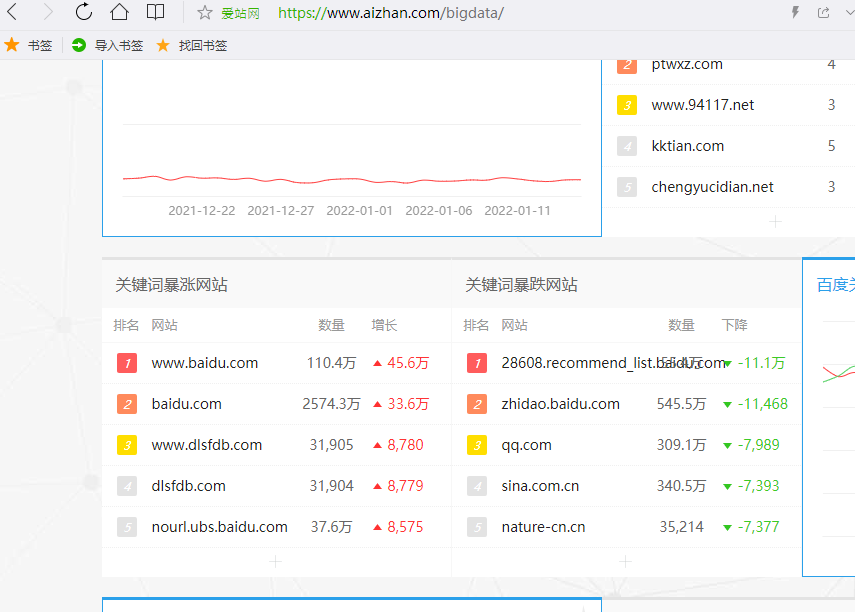
Task: Open qq.com in the falling list
Action: (x=526, y=445)
